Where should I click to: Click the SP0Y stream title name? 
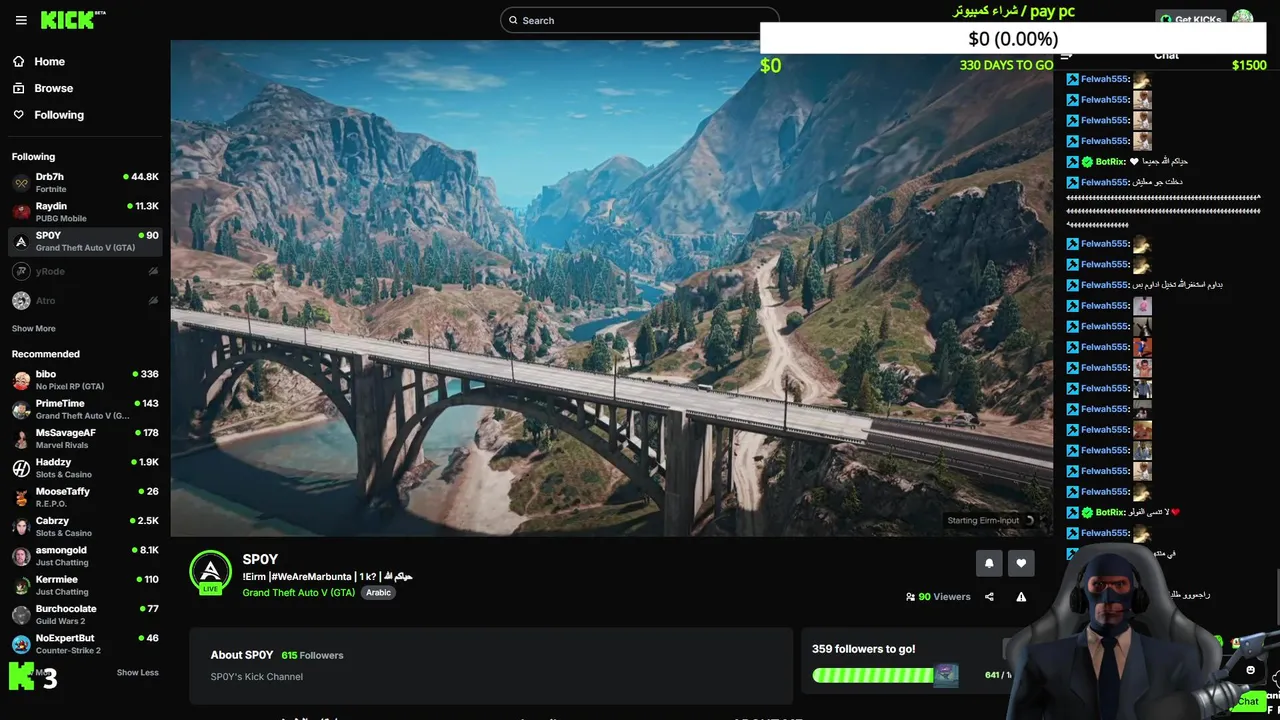pyautogui.click(x=260, y=559)
